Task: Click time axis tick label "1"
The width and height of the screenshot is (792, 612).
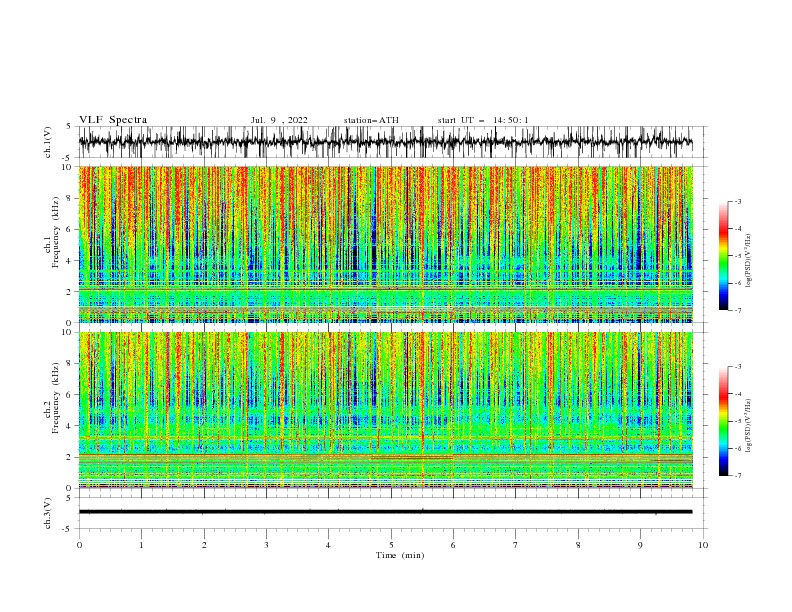Action: tap(141, 545)
